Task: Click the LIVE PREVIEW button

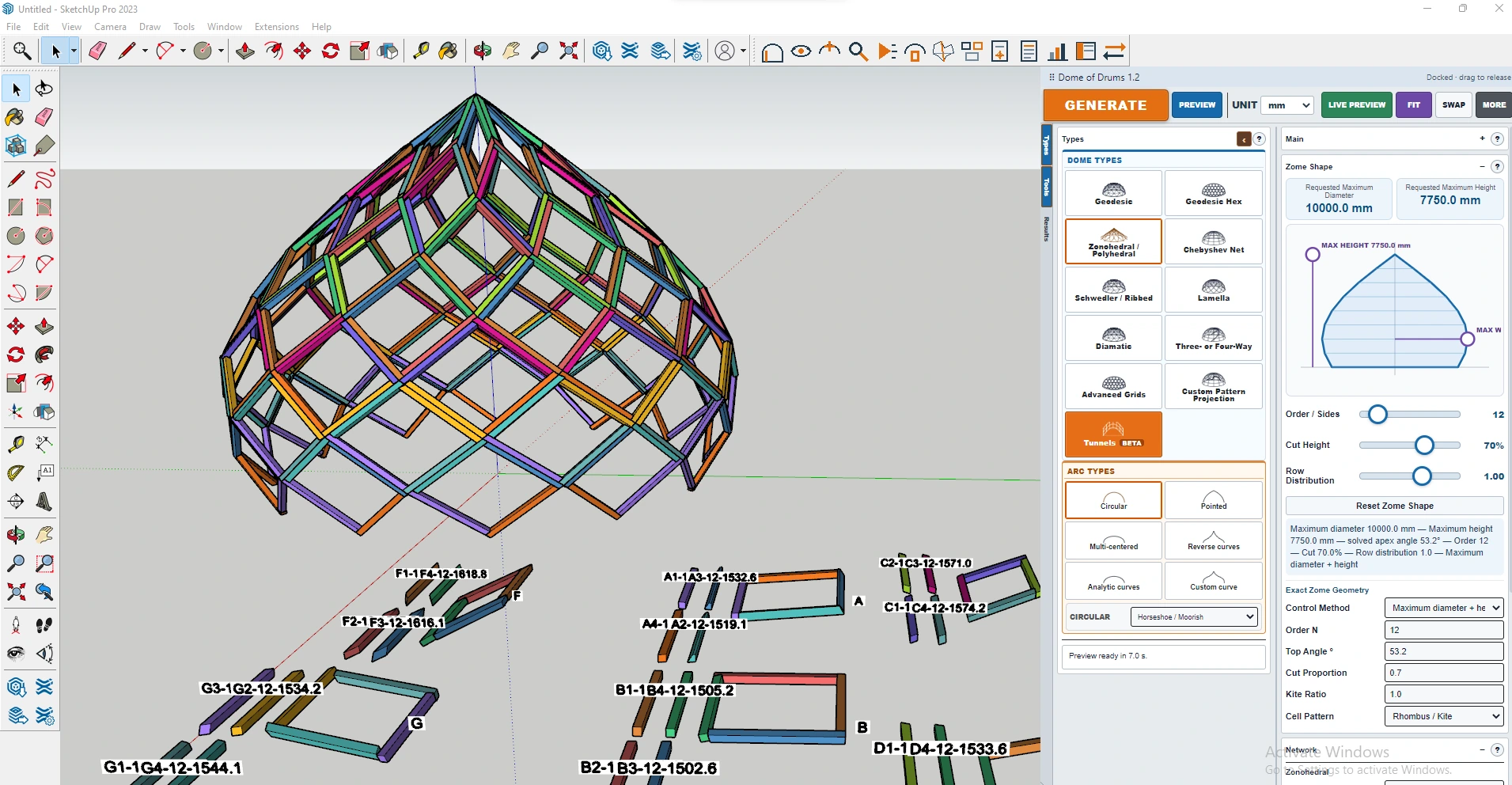Action: tap(1356, 104)
